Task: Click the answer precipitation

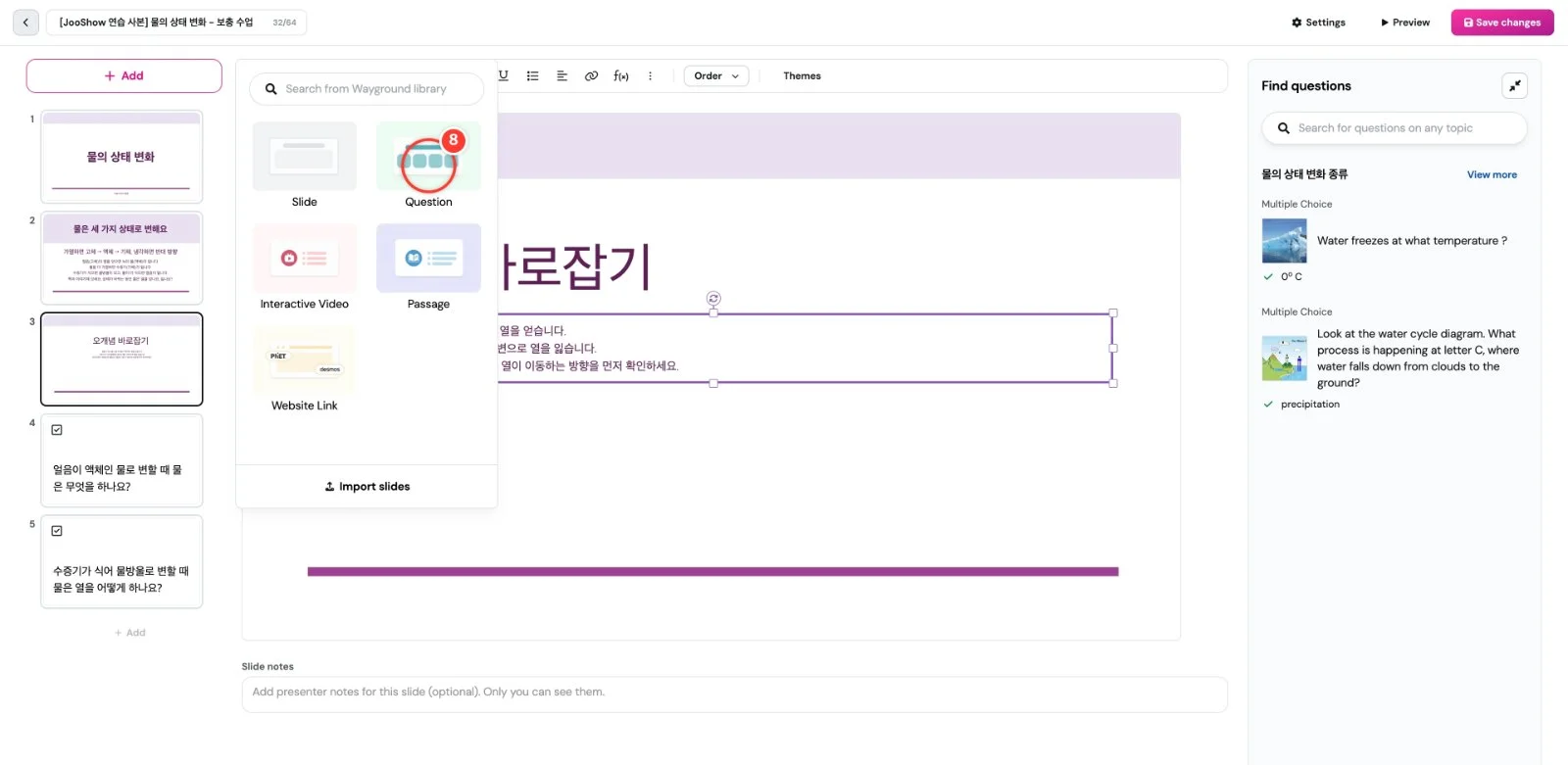Action: click(1309, 405)
